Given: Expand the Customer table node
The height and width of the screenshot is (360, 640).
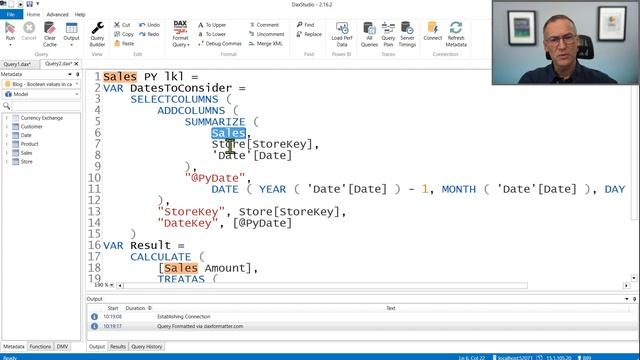Looking at the screenshot, I should point(7,127).
